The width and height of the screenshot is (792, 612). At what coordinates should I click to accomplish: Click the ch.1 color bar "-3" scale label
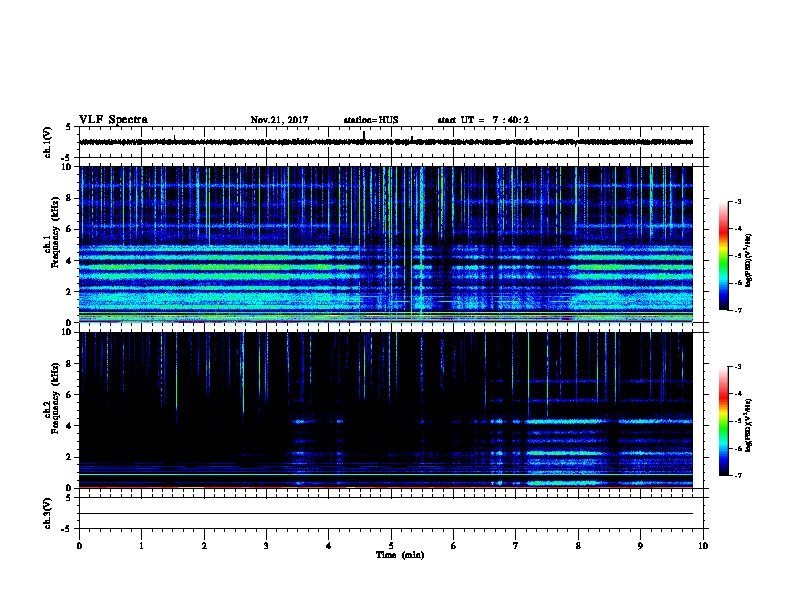[x=738, y=202]
